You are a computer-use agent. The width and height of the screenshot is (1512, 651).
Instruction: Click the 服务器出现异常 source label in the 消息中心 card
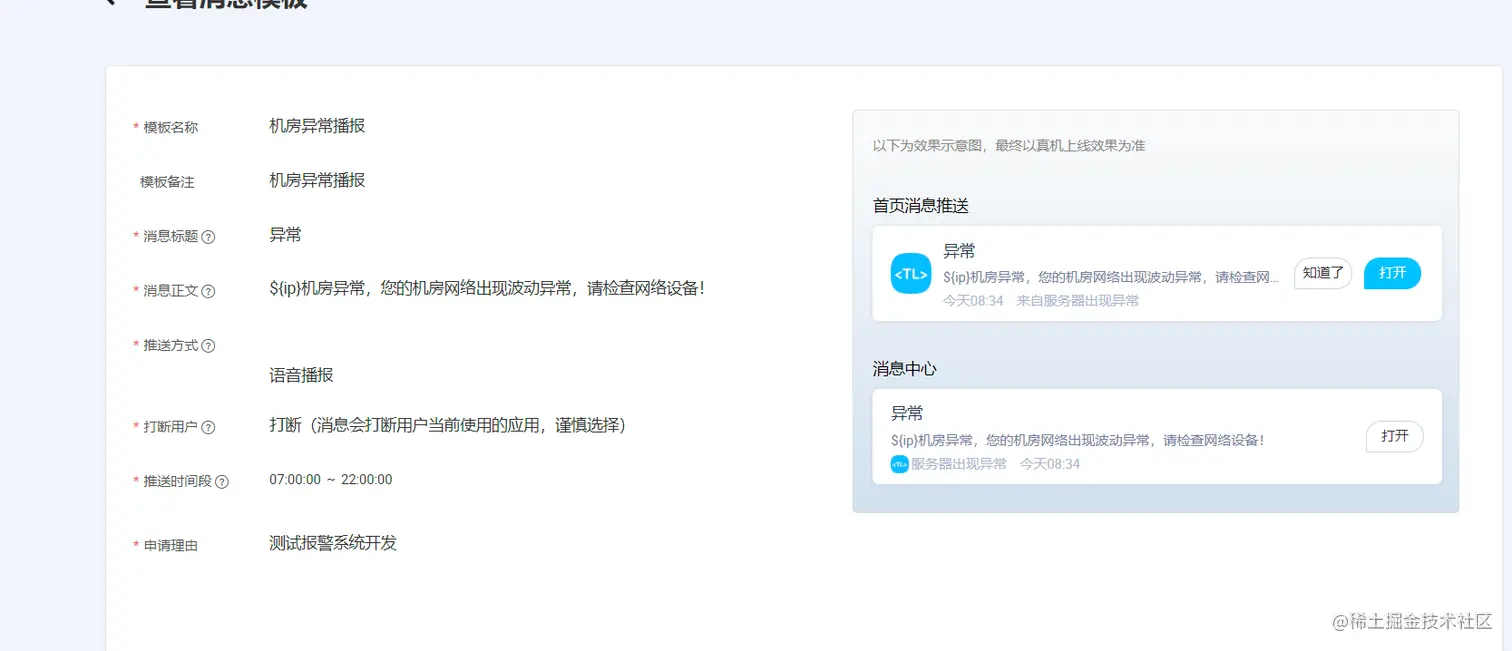(959, 464)
